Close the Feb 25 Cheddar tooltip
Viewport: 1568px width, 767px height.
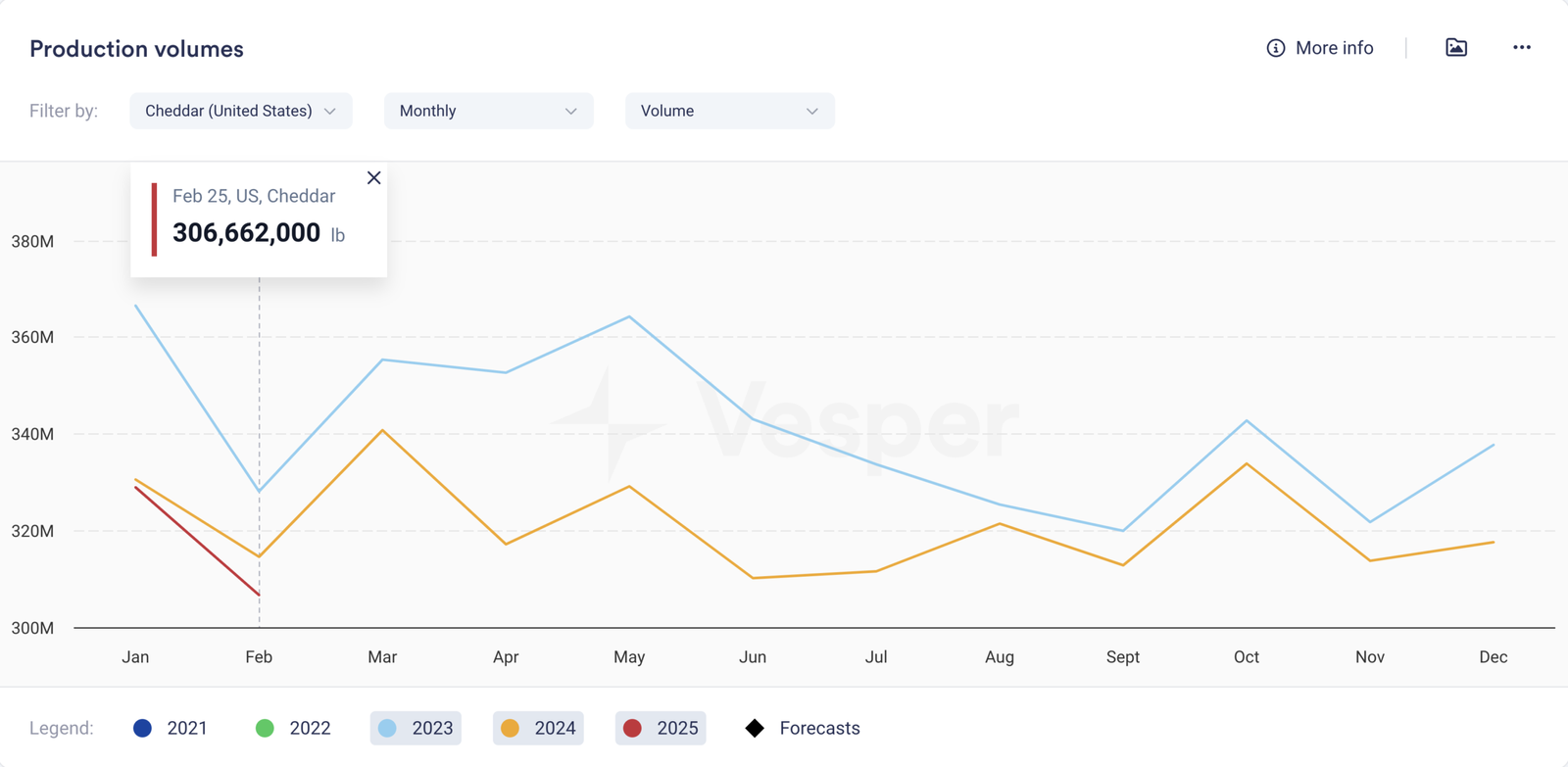pyautogui.click(x=373, y=177)
